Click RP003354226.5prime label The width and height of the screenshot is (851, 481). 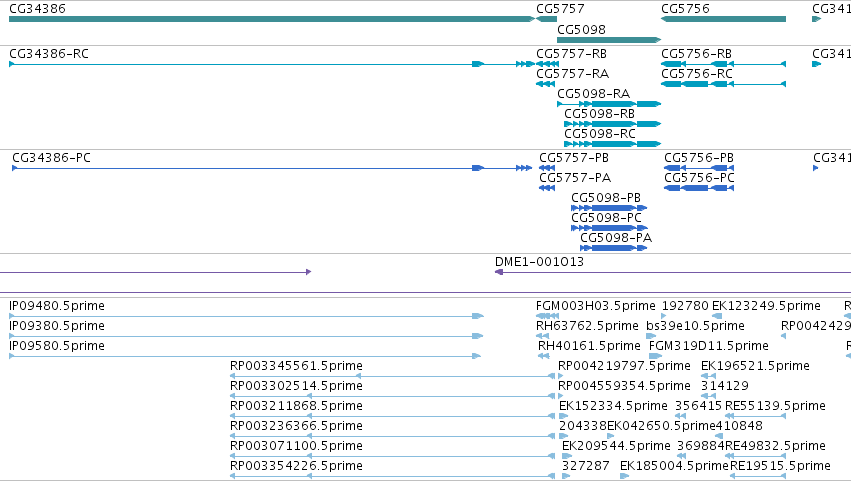point(296,467)
